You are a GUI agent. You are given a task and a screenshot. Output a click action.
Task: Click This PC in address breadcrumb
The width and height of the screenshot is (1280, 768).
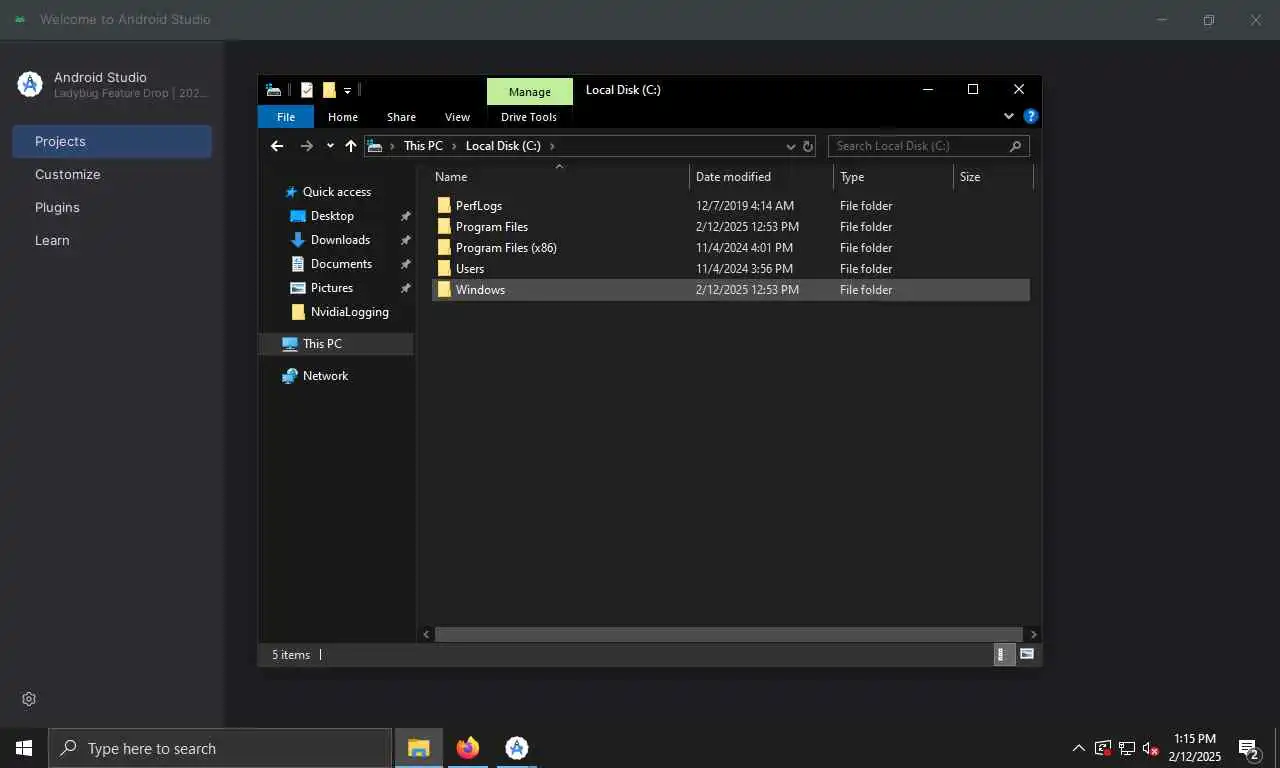423,146
